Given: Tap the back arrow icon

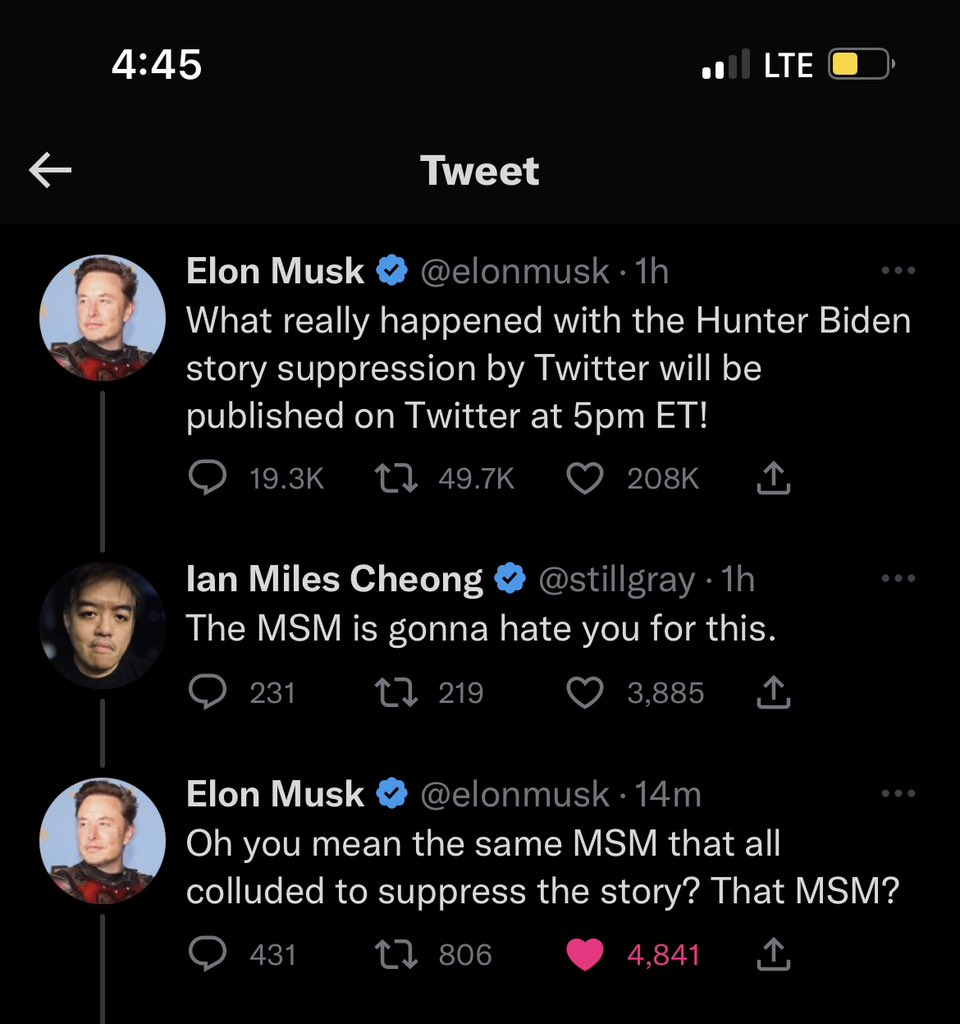Looking at the screenshot, I should [x=50, y=172].
